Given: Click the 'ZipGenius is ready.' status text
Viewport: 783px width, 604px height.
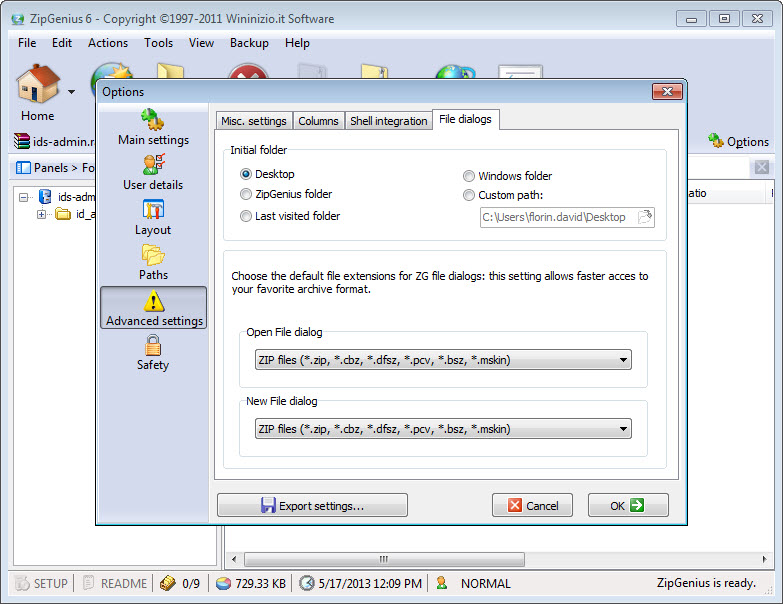Looking at the screenshot, I should click(706, 583).
